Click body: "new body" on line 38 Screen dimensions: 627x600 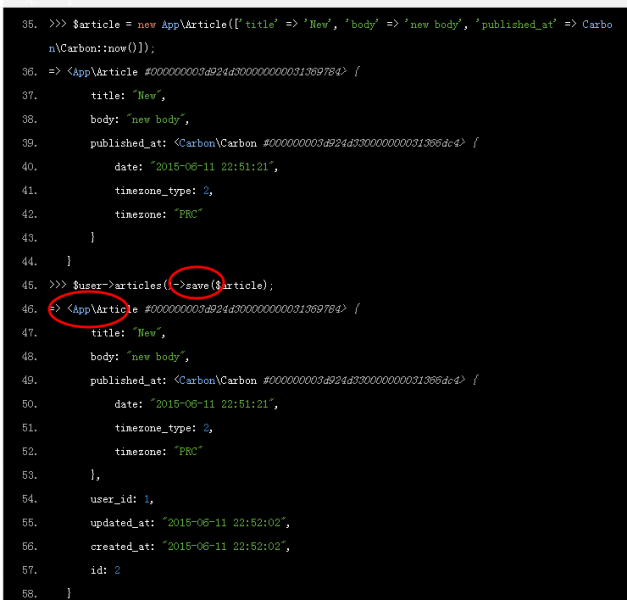point(140,119)
